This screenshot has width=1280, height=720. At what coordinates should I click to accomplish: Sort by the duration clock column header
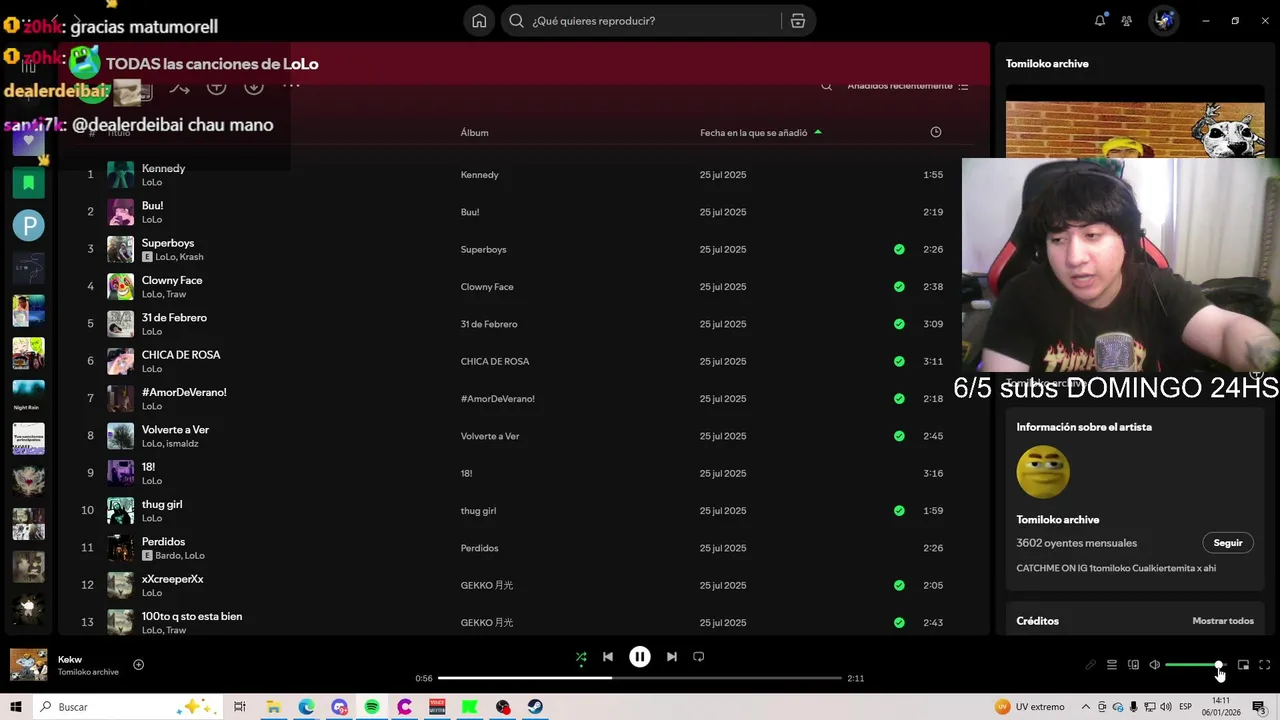(936, 132)
